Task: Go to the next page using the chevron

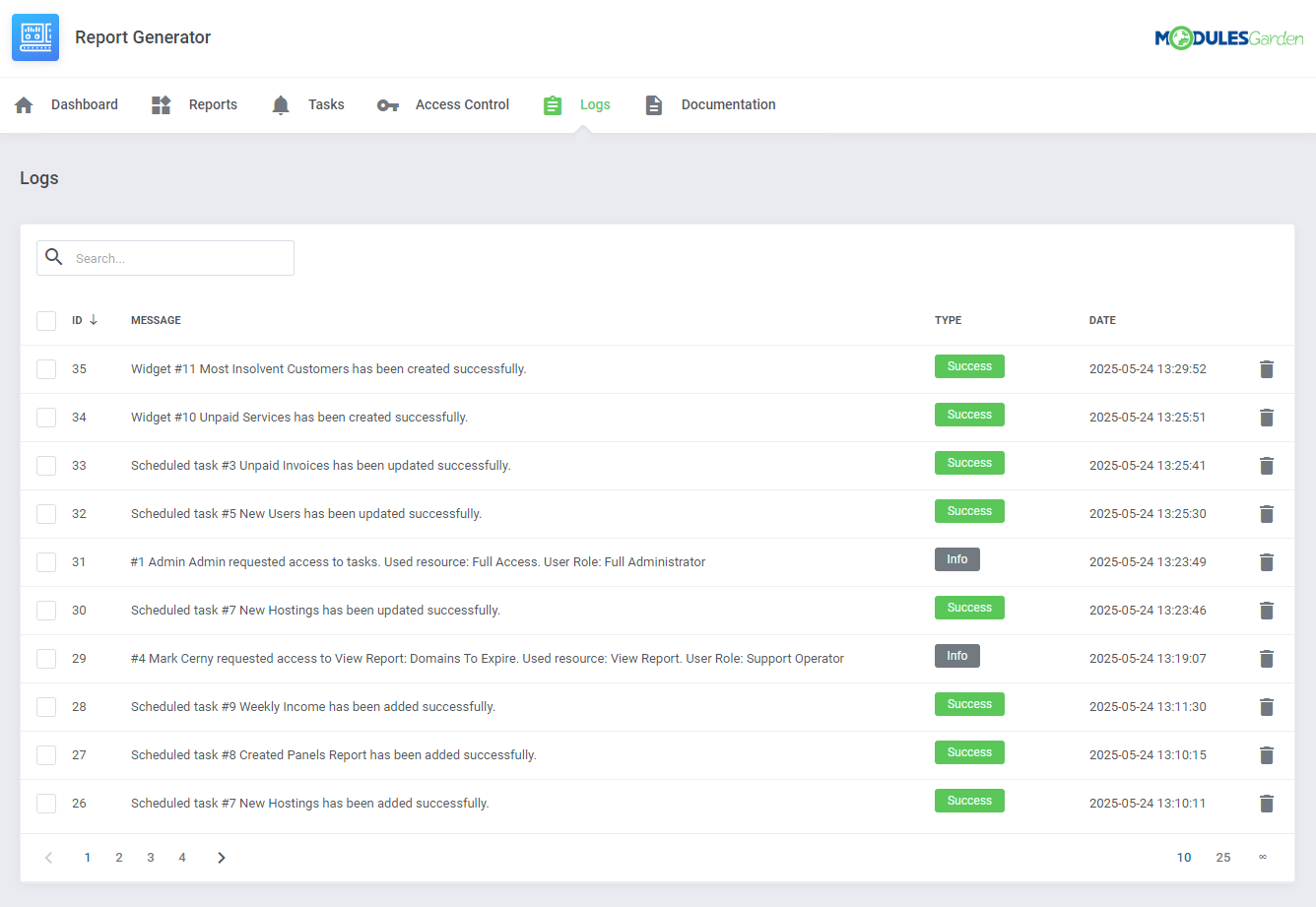Action: (221, 857)
